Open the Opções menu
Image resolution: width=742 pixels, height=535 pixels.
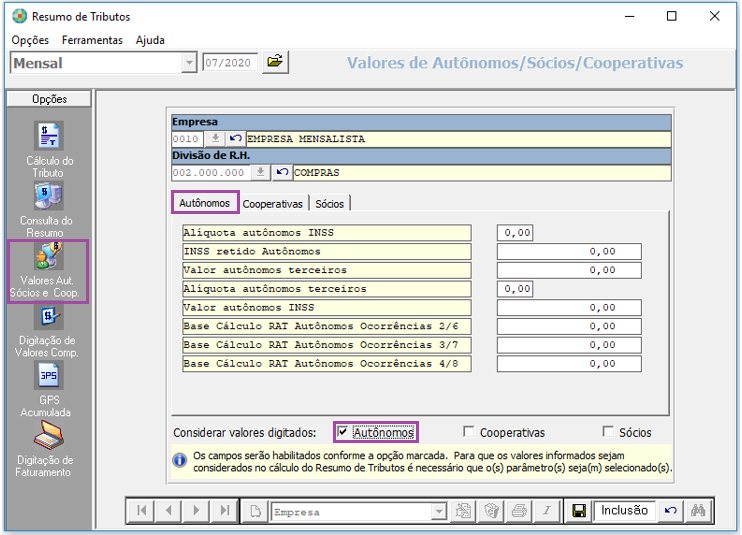point(30,40)
